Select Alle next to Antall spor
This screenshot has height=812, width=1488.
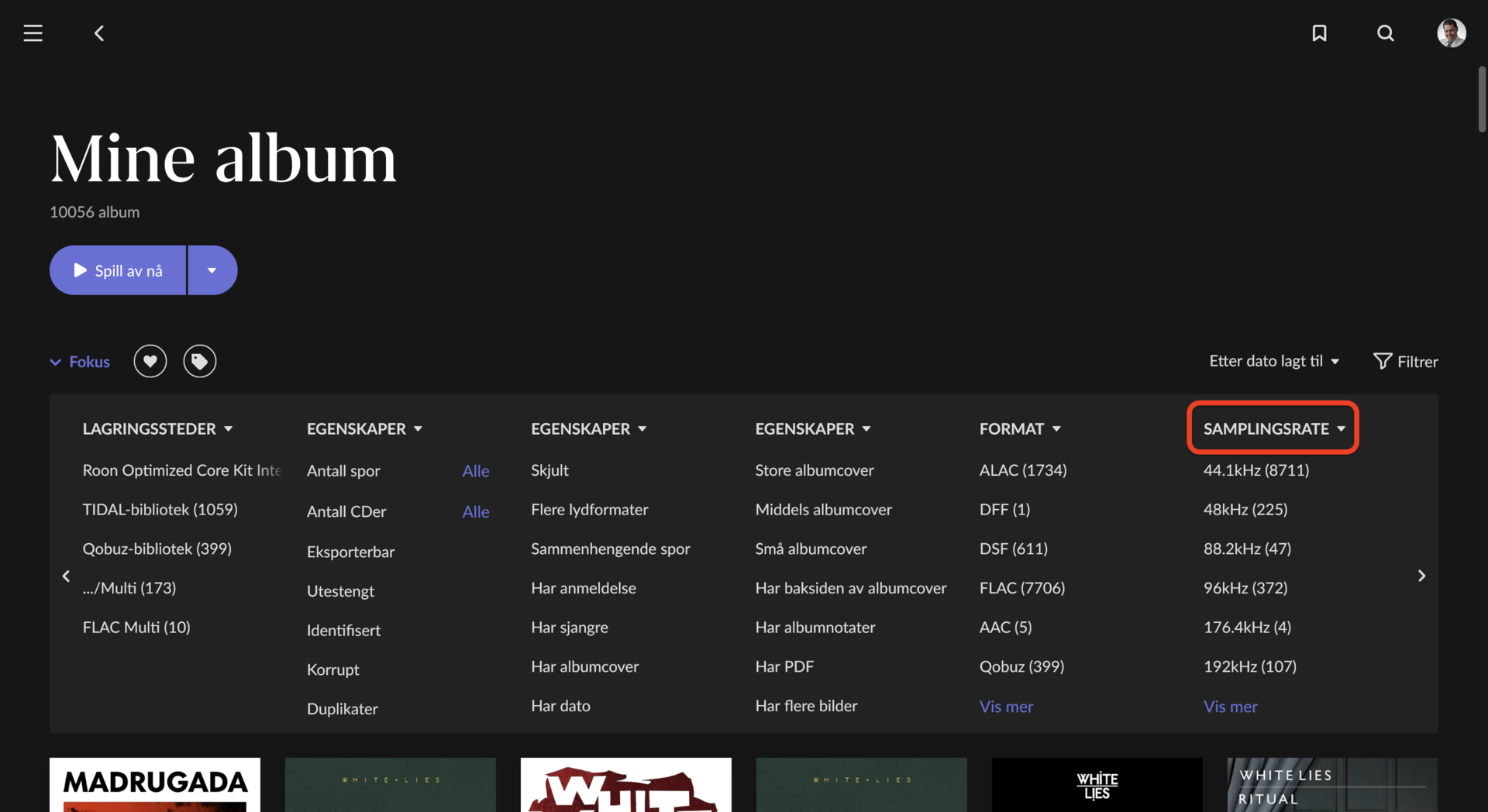tap(476, 471)
